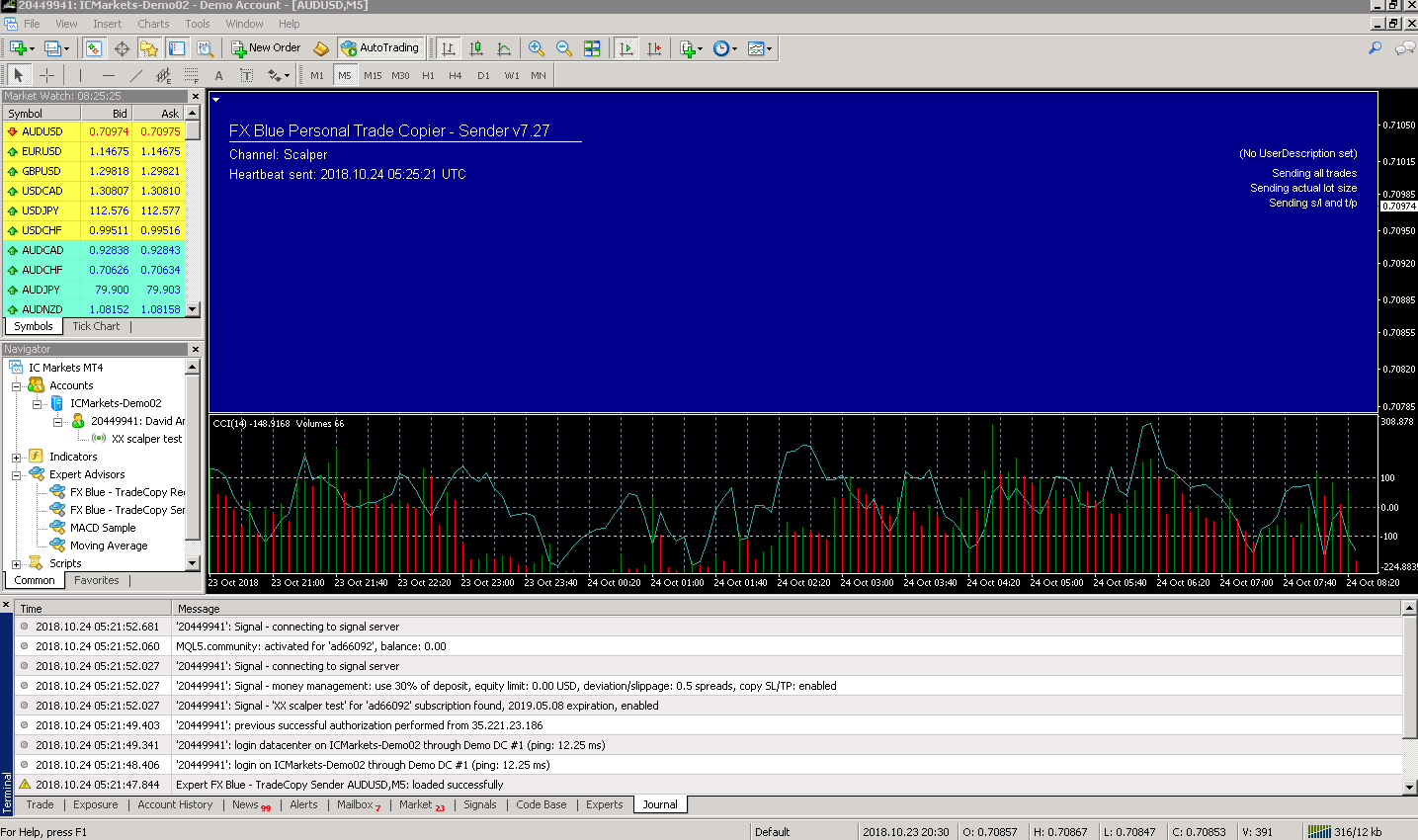Image resolution: width=1418 pixels, height=840 pixels.
Task: Zoom in on the chart
Action: coord(537,47)
